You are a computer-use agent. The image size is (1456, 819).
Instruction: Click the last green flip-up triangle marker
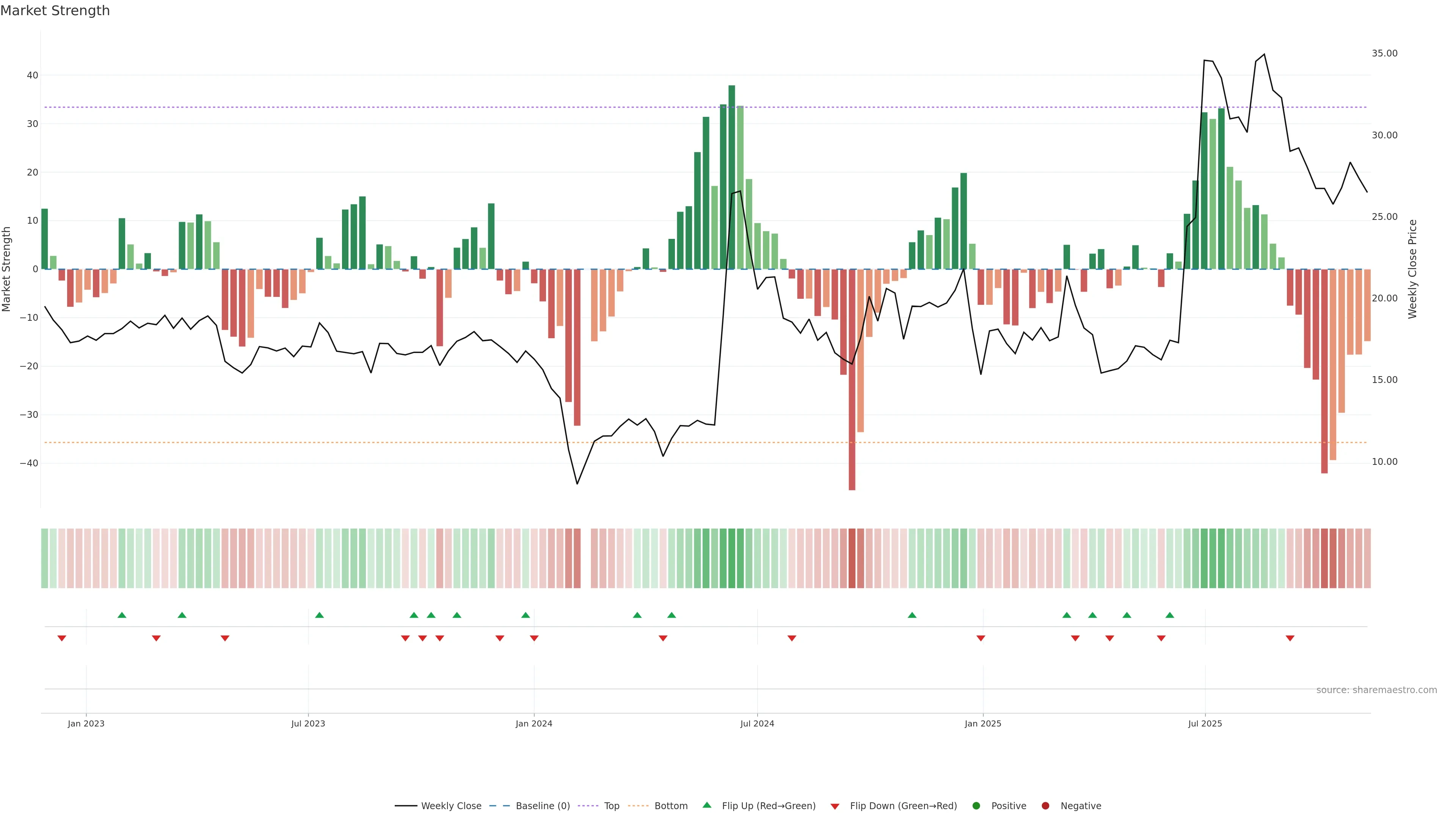point(1170,615)
